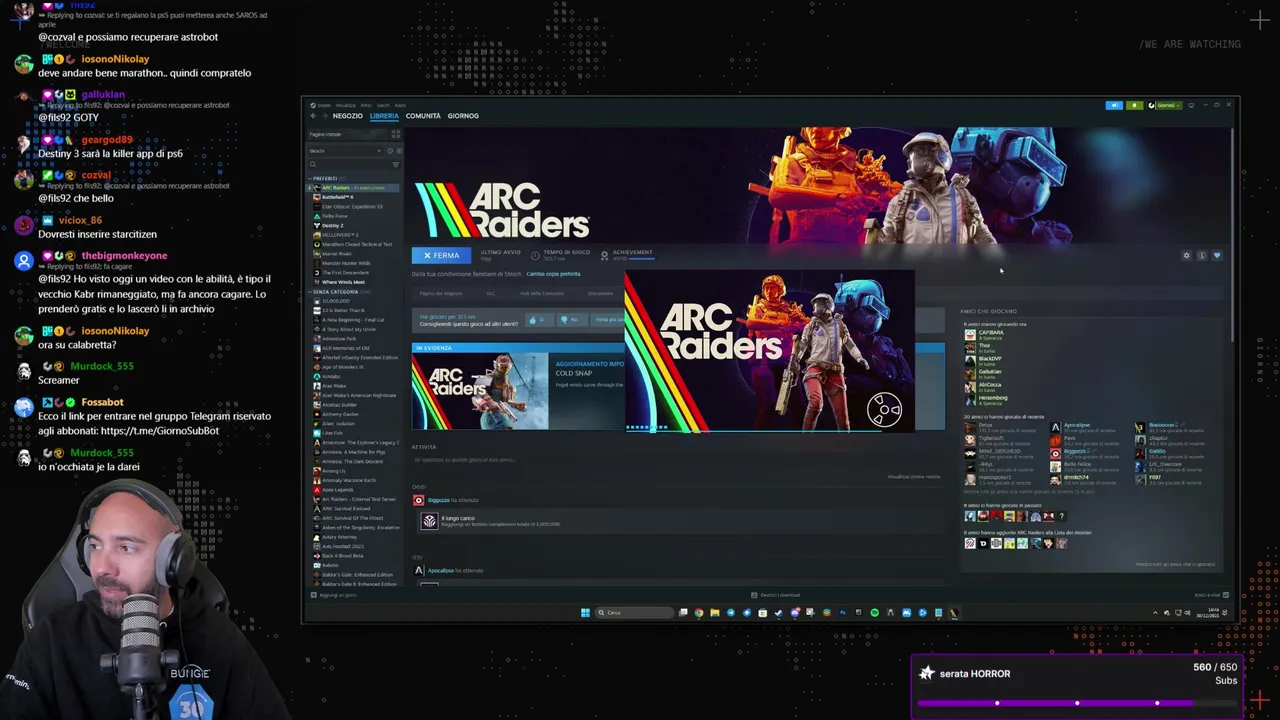Image resolution: width=1280 pixels, height=720 pixels.
Task: Click the Visualizza ultime notizie link
Action: (914, 476)
